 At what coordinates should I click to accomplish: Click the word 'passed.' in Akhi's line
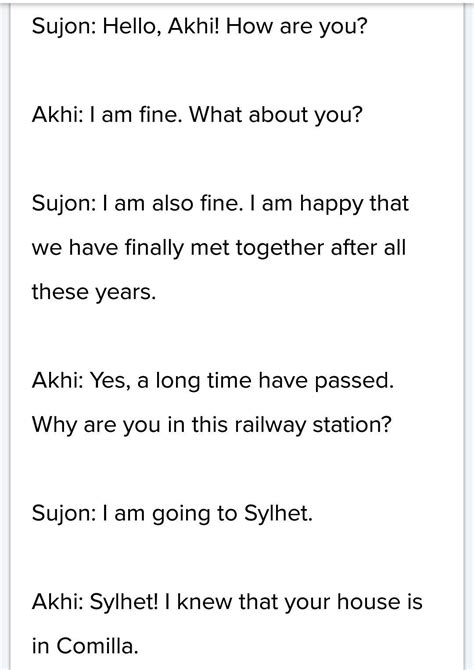point(354,382)
